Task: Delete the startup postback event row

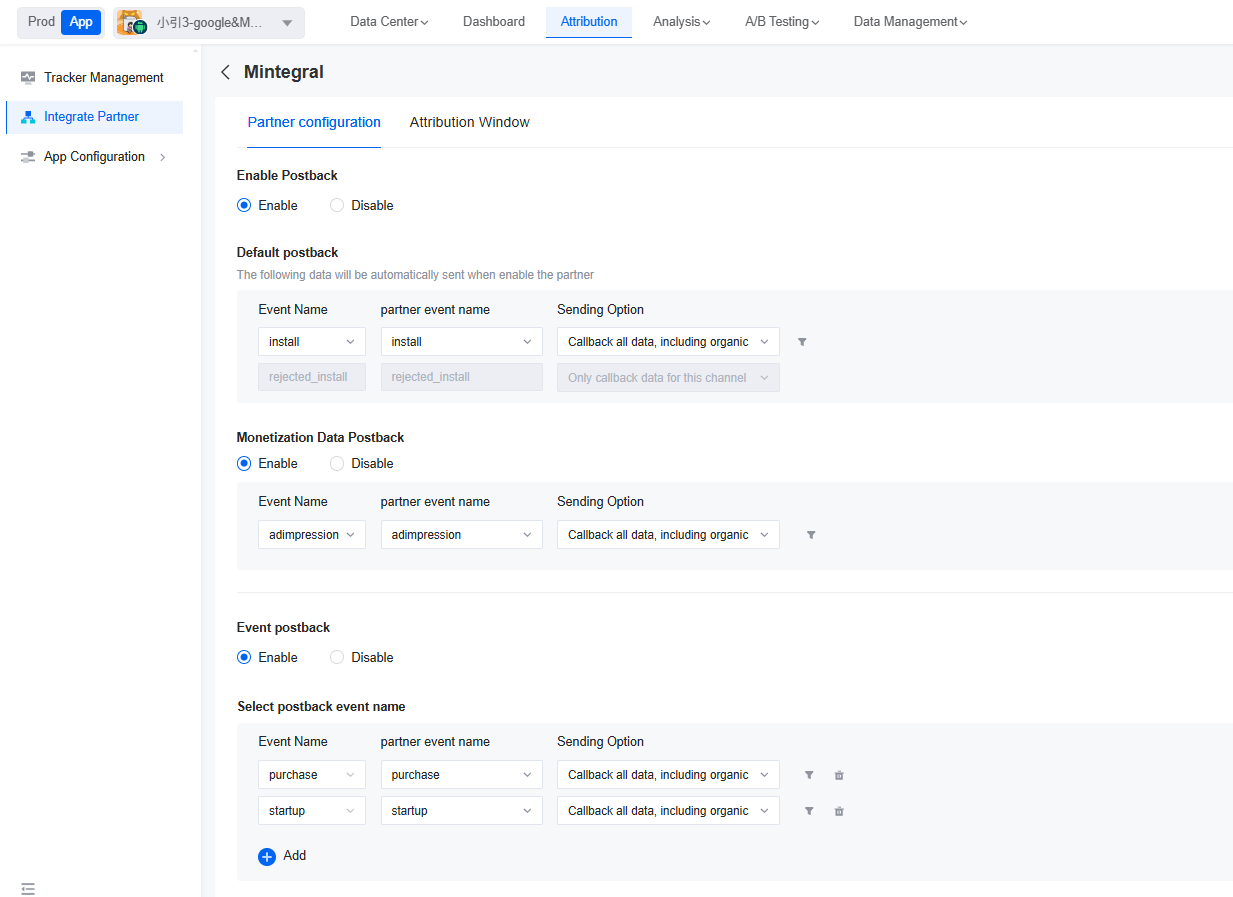Action: click(839, 811)
